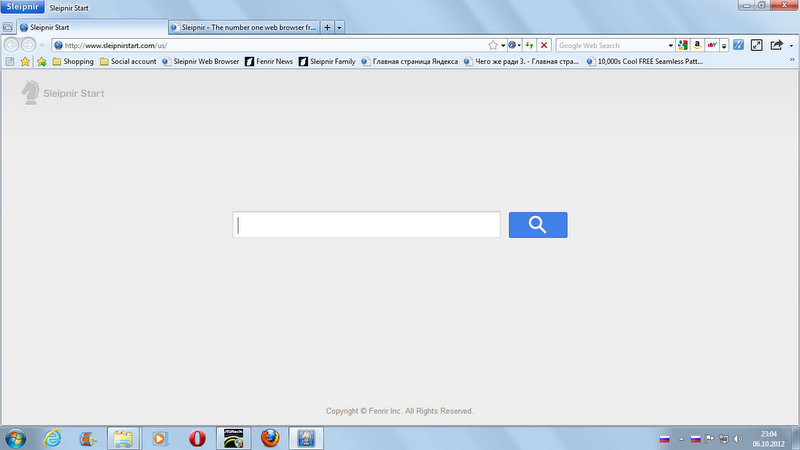Open the Social account bookmarks folder
800x450 pixels.
128,62
